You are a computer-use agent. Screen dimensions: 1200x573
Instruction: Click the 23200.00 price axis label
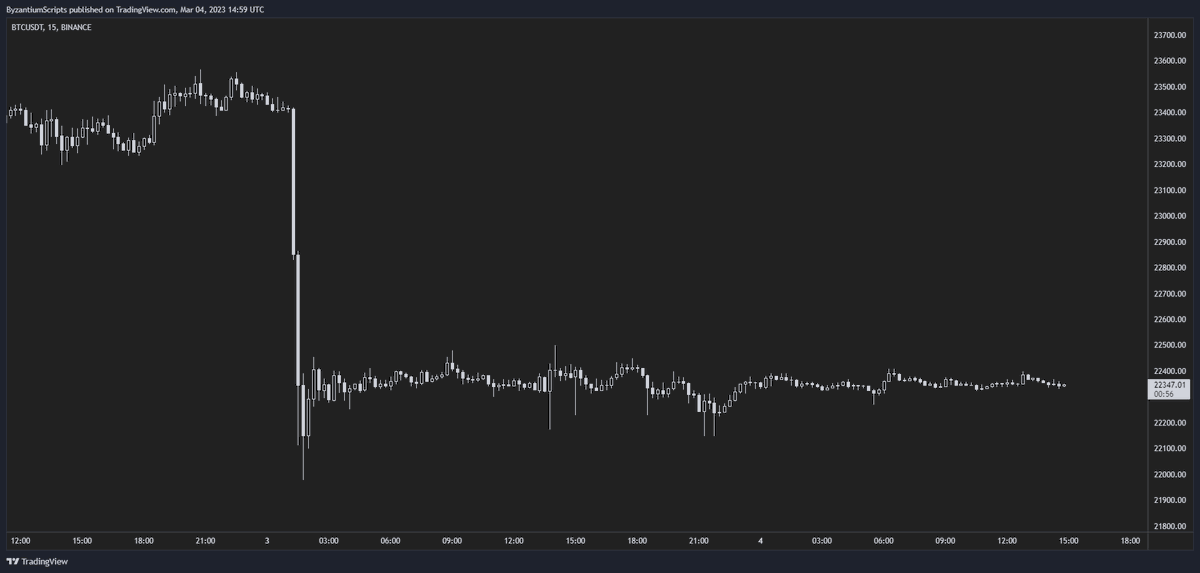pyautogui.click(x=1170, y=164)
